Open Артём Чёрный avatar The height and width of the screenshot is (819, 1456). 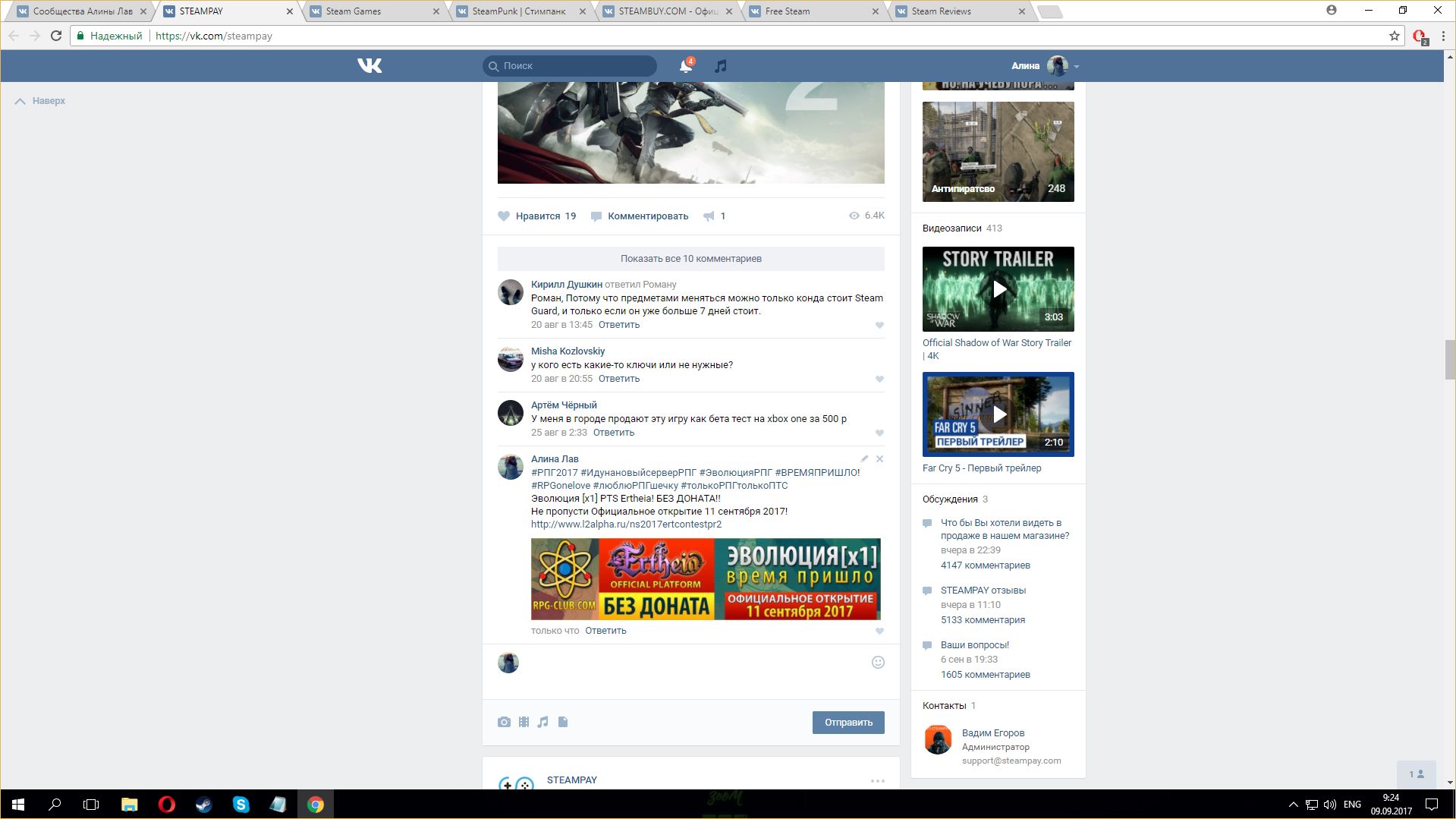coord(511,413)
